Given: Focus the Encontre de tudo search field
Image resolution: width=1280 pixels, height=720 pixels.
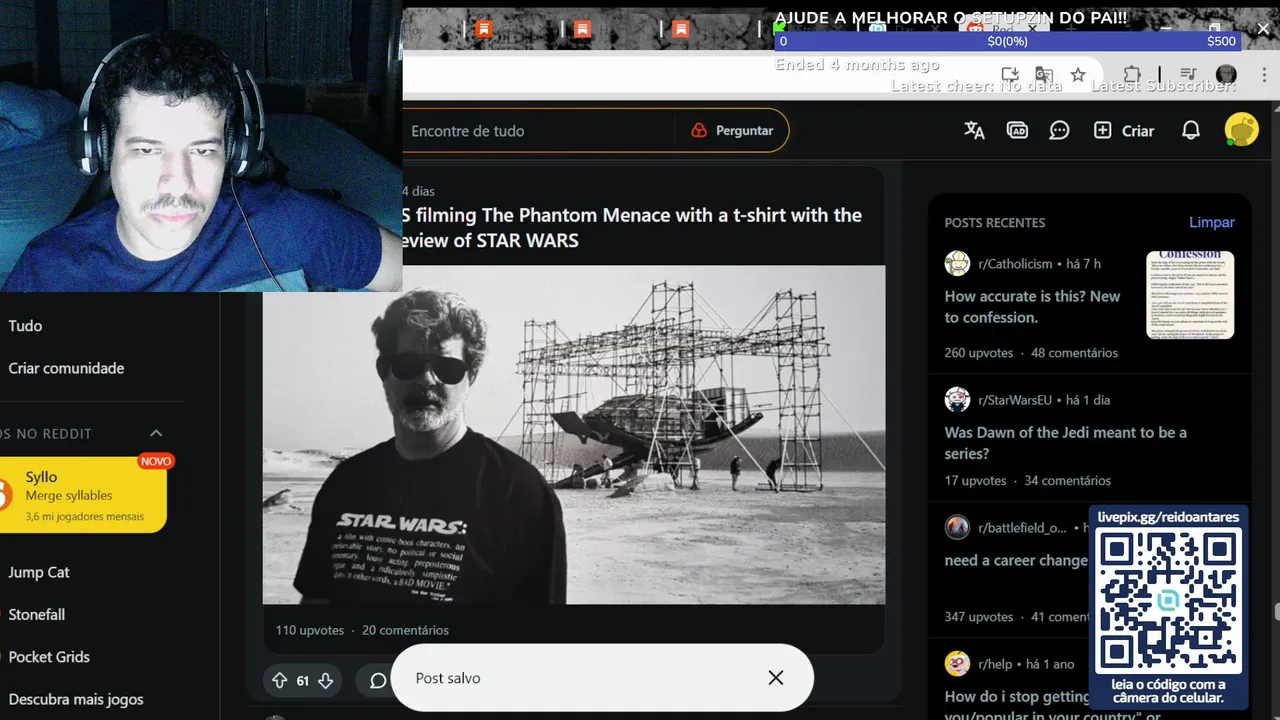Looking at the screenshot, I should tap(540, 131).
